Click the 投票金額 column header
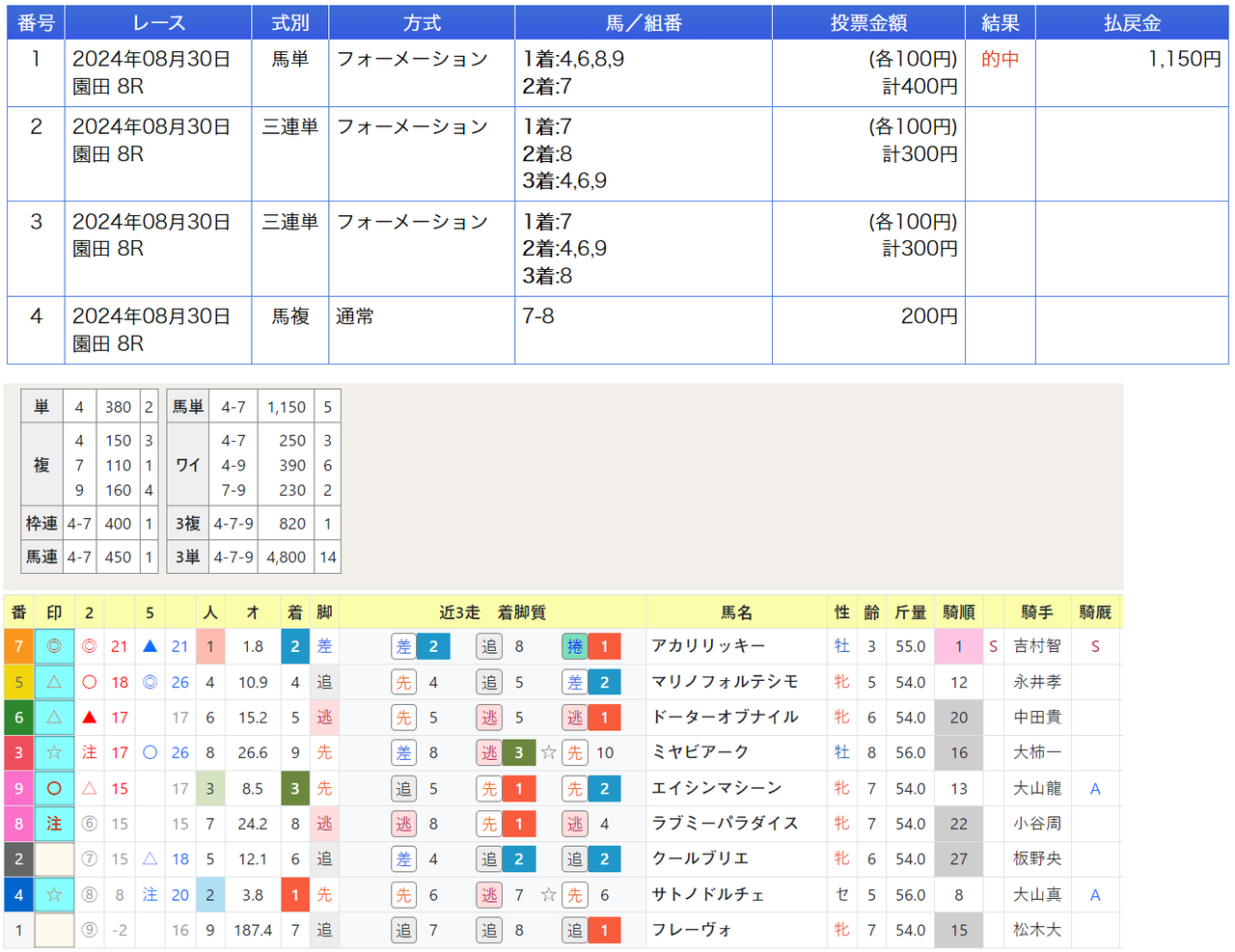 point(868,22)
